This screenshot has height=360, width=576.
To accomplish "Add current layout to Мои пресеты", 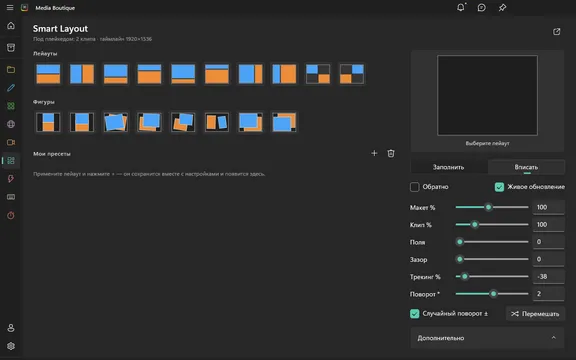I will [x=374, y=153].
